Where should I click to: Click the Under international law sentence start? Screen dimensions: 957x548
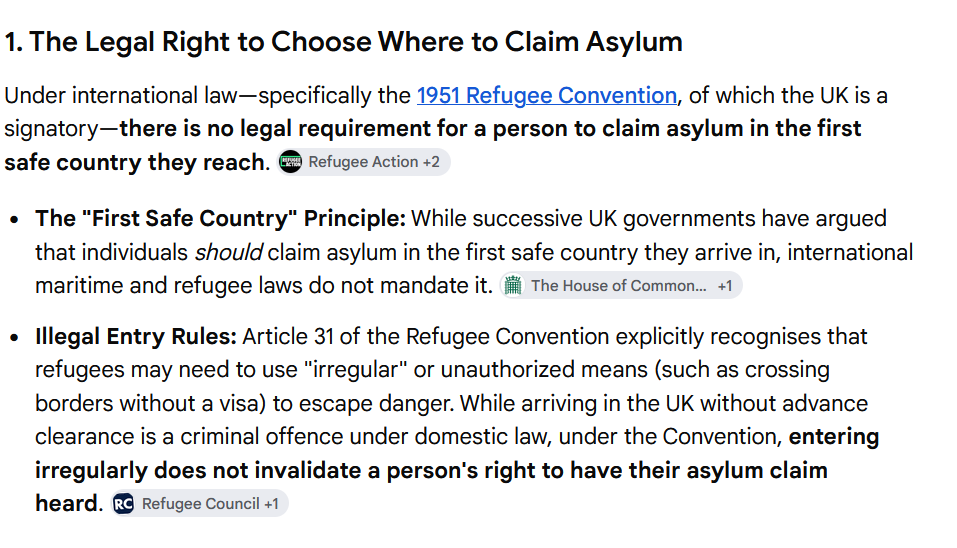[120, 96]
